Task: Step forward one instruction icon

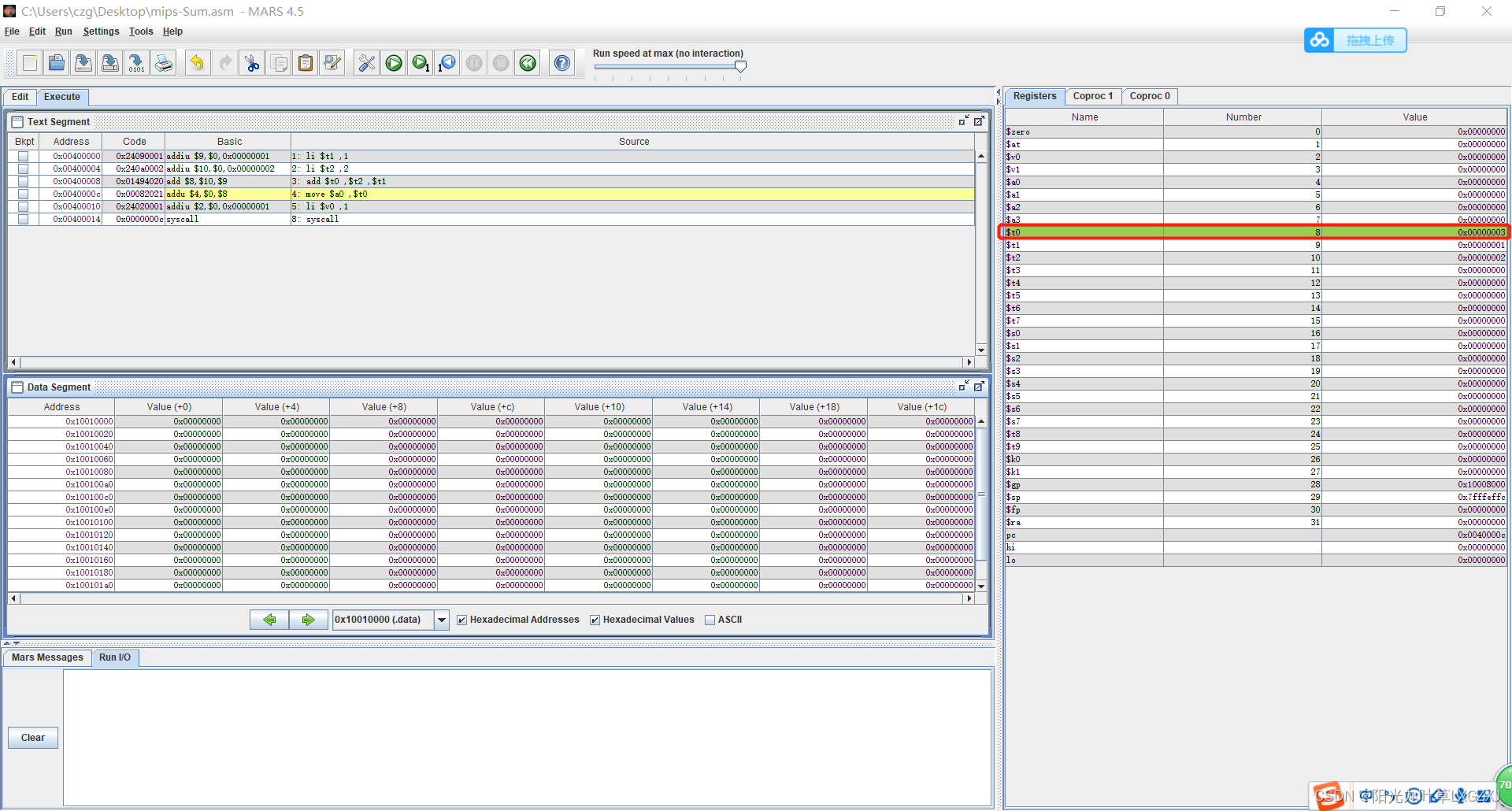Action: [421, 63]
